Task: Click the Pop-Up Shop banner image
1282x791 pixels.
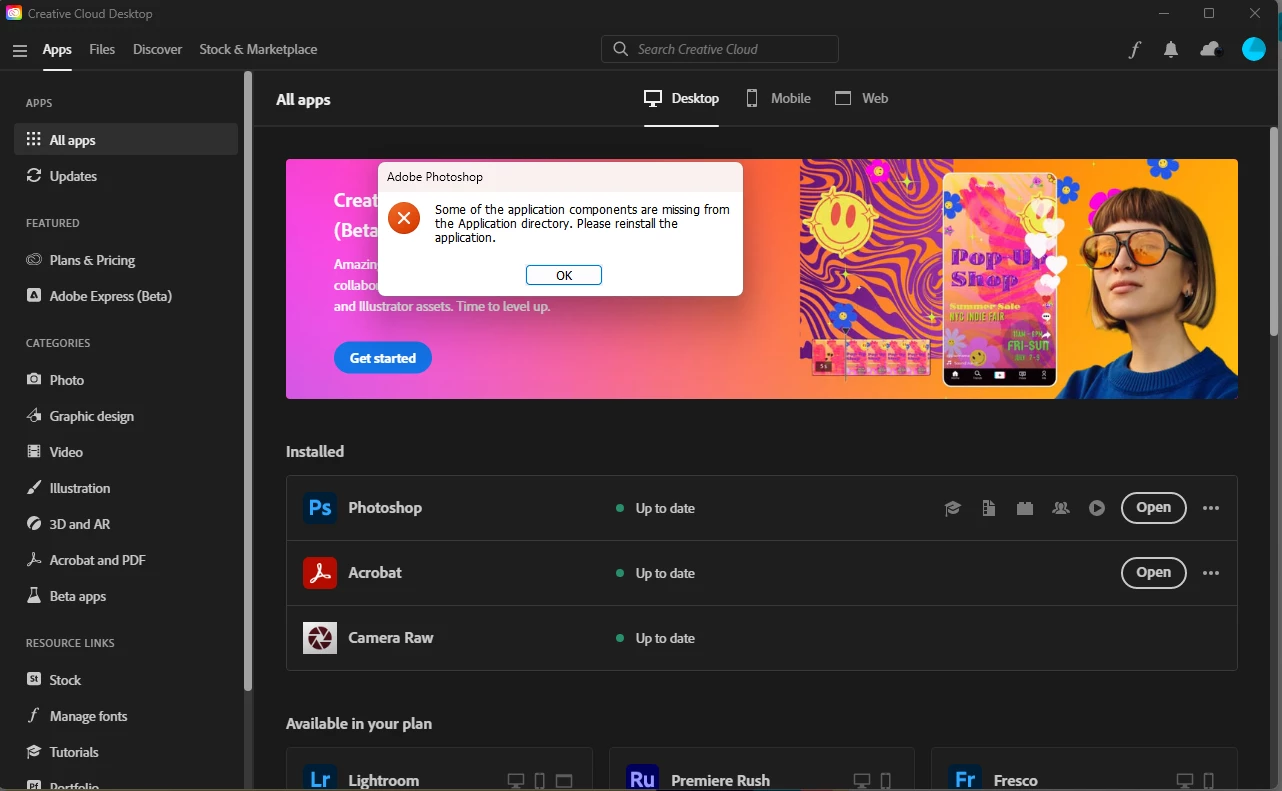Action: coord(1000,278)
